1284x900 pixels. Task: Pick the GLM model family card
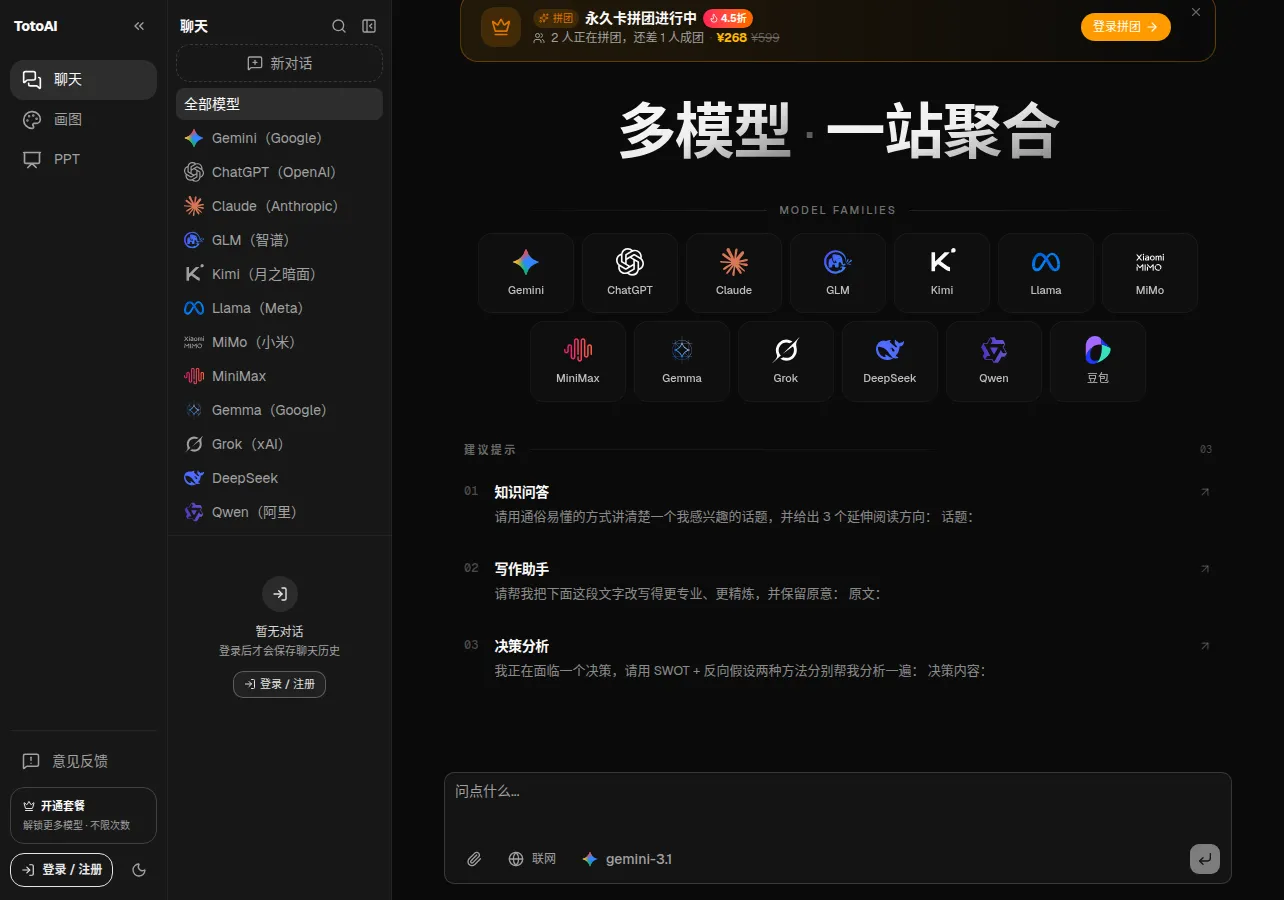pos(838,273)
